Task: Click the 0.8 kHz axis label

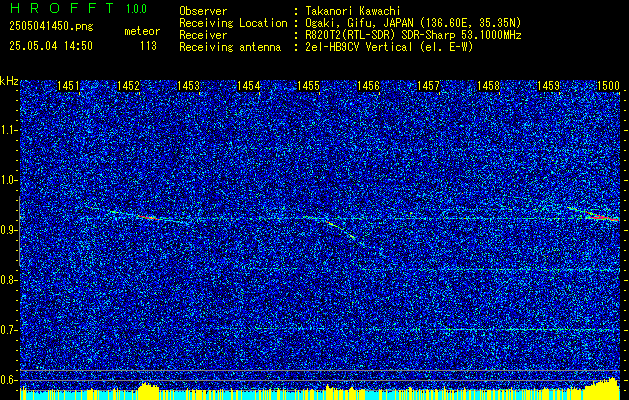Action: (x=8, y=280)
